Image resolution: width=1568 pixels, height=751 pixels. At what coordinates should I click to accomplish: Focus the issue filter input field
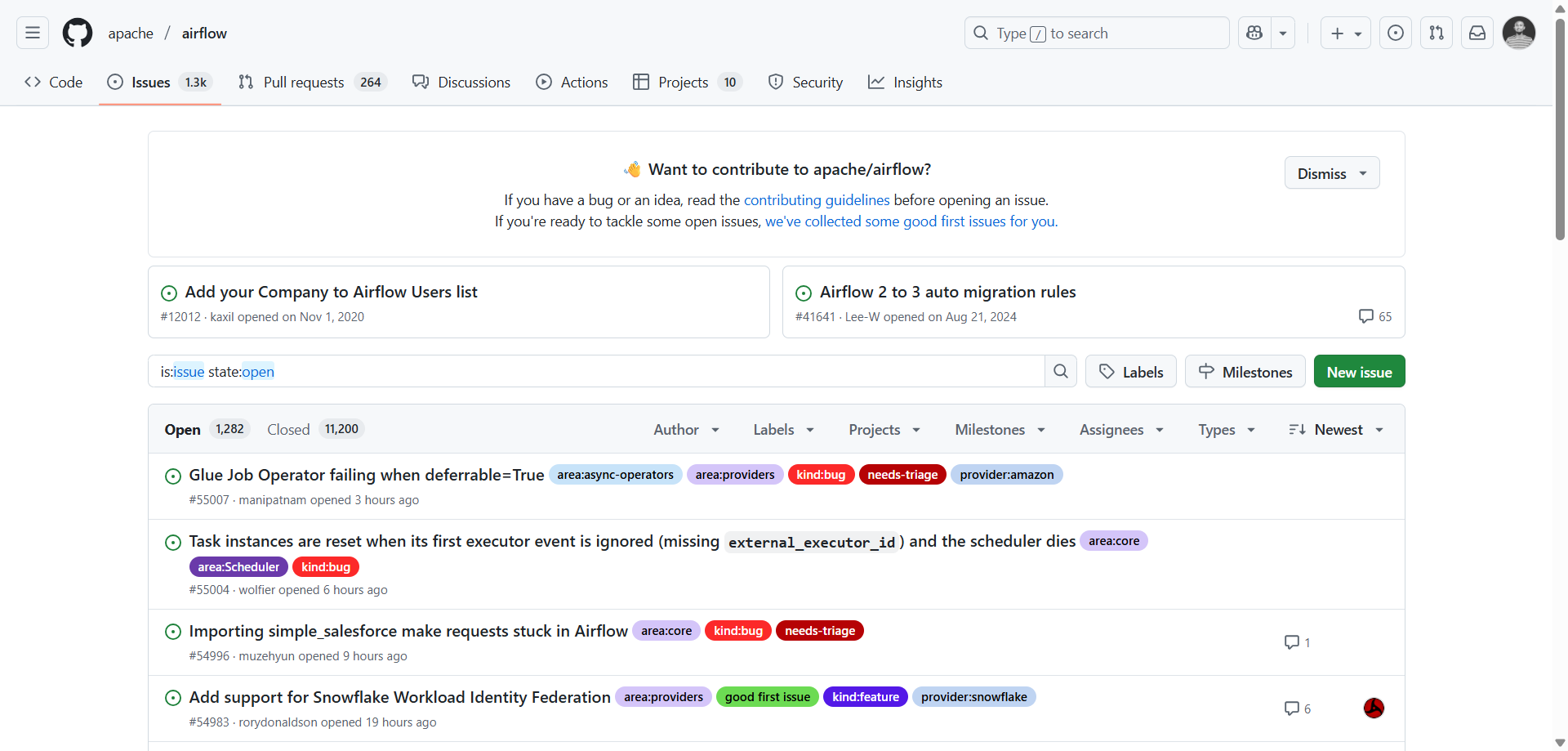pyautogui.click(x=596, y=371)
